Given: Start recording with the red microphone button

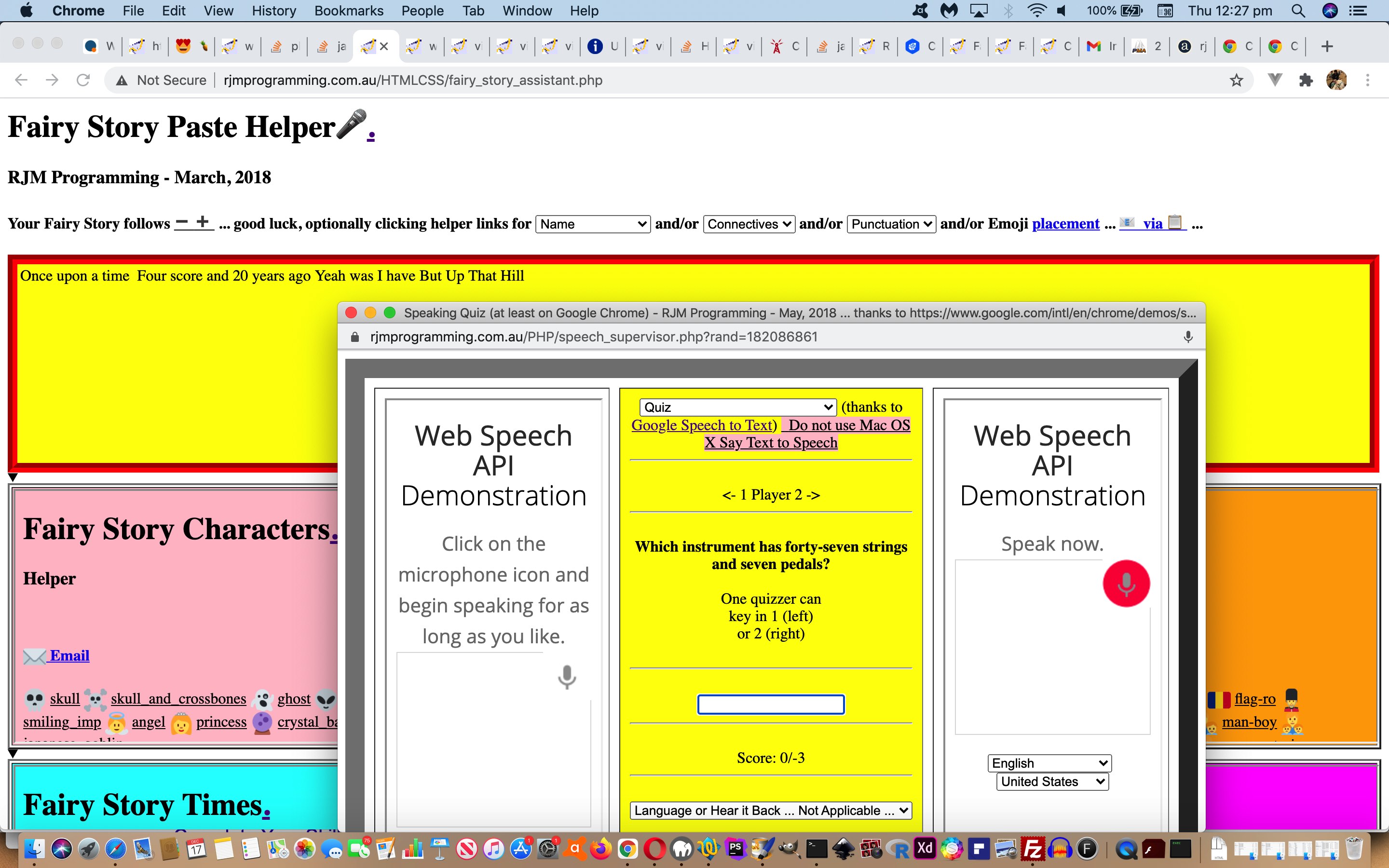Looking at the screenshot, I should 1126,583.
